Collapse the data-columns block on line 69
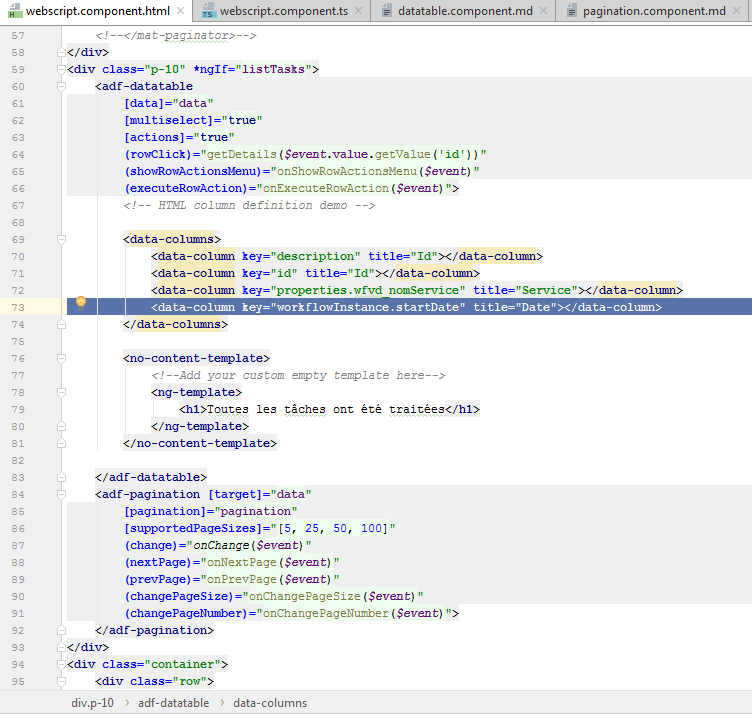 coord(61,239)
